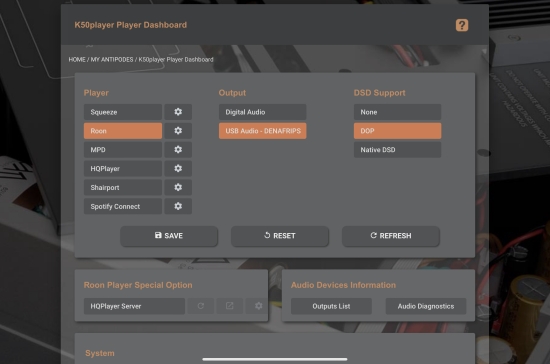Set DSD Support to Native DSD
The height and width of the screenshot is (364, 550).
(x=397, y=150)
